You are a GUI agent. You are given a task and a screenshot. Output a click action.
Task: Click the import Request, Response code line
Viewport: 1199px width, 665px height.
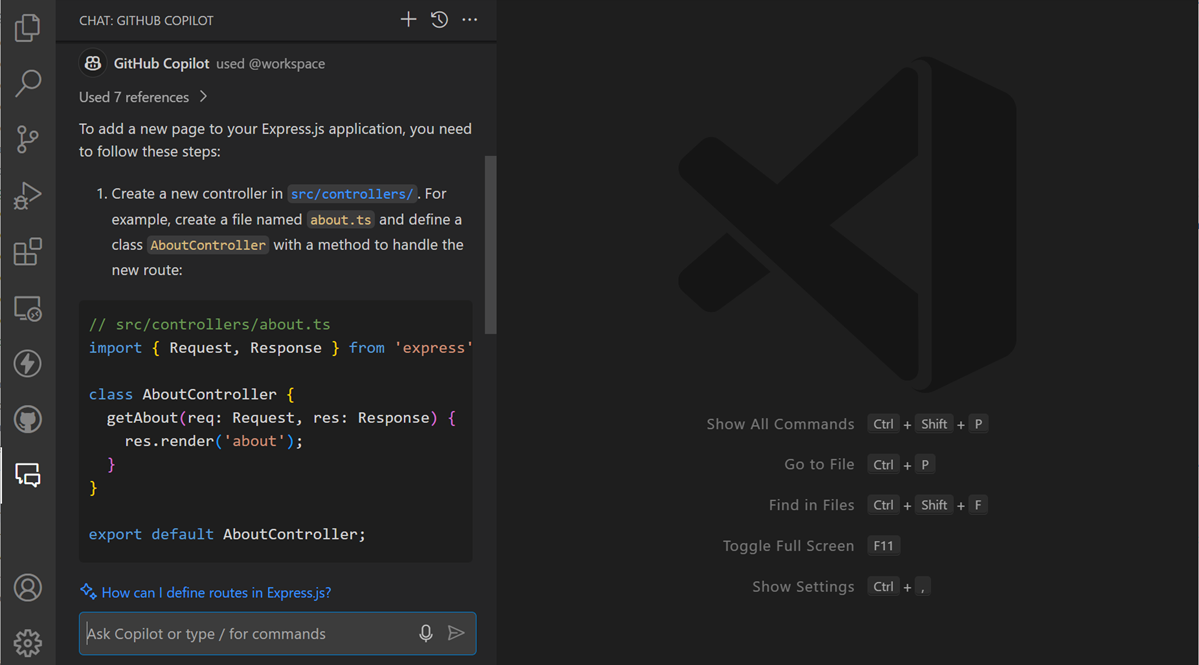tap(280, 348)
